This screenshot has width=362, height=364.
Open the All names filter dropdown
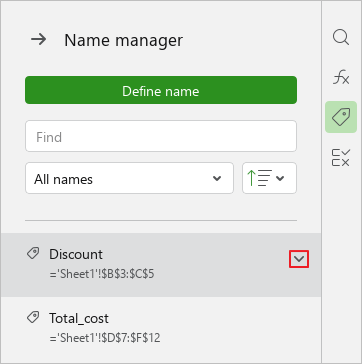coord(129,178)
